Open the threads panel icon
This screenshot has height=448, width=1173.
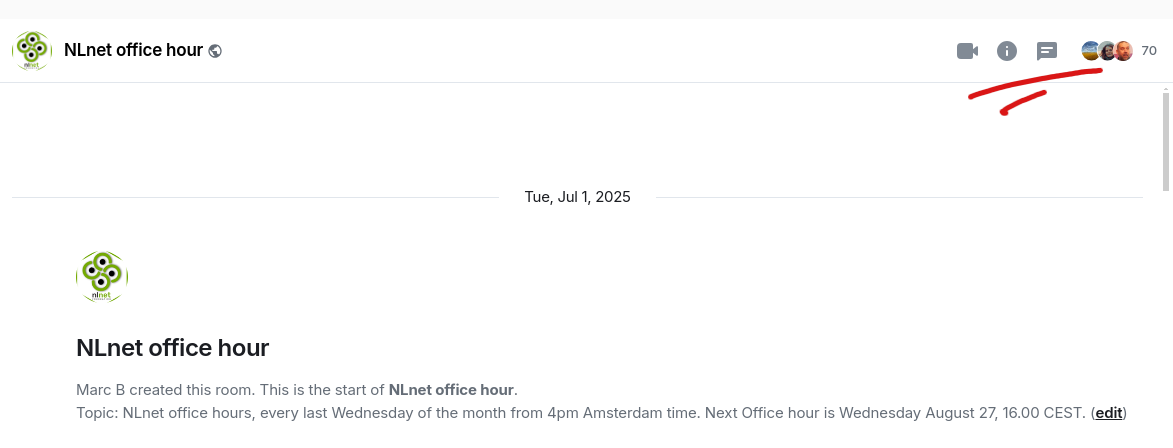[x=1047, y=51]
